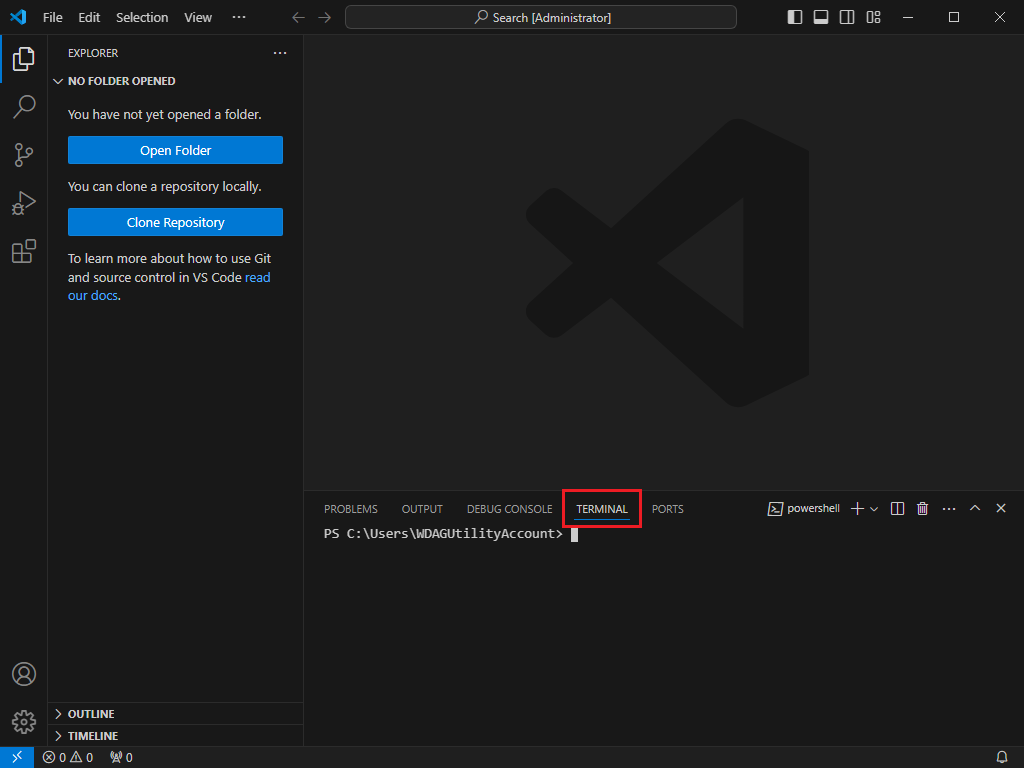Kill terminal with the trash icon
Screen dimensions: 1024x768
pyautogui.click(x=922, y=509)
